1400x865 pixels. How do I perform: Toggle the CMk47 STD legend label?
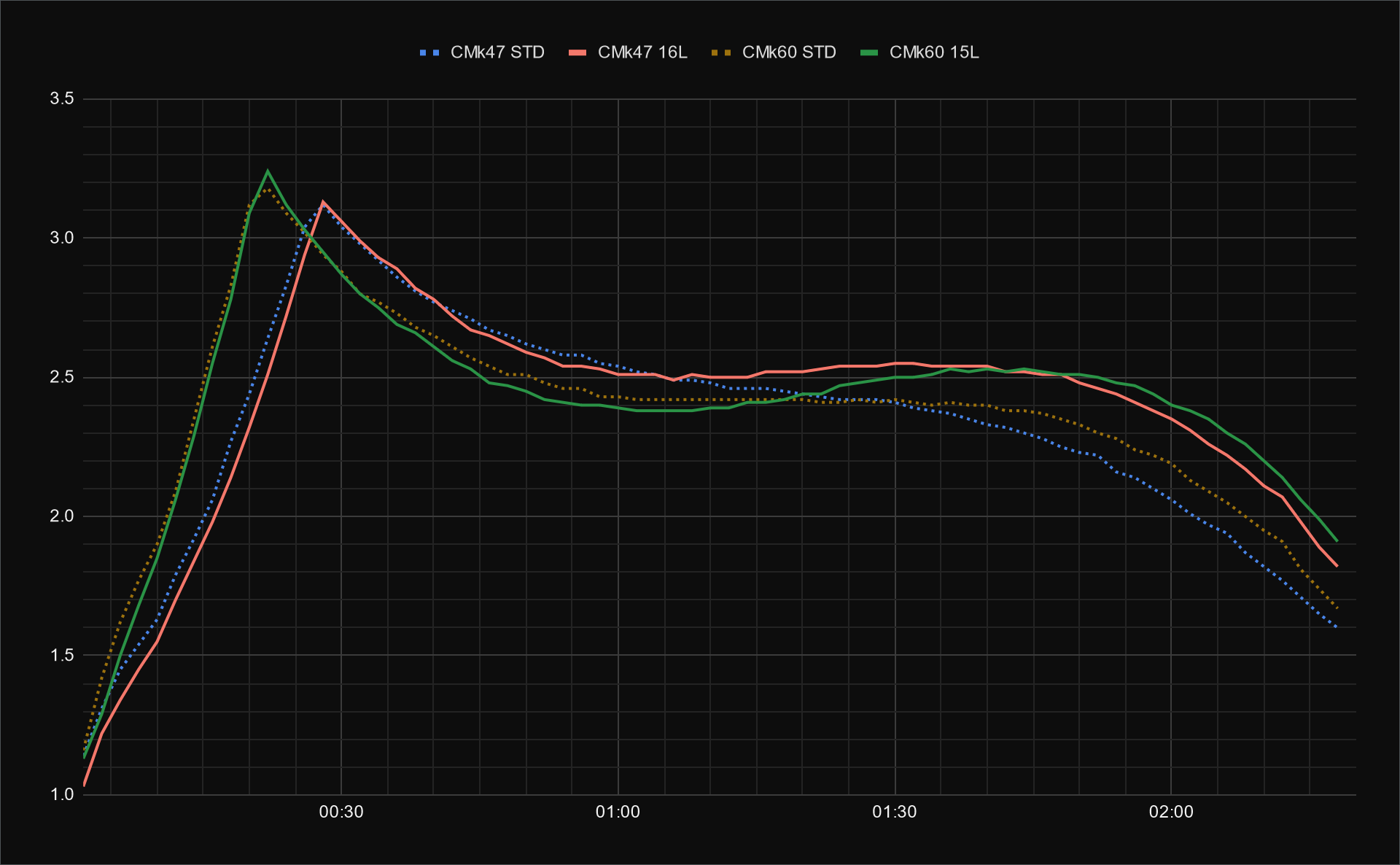(x=497, y=53)
